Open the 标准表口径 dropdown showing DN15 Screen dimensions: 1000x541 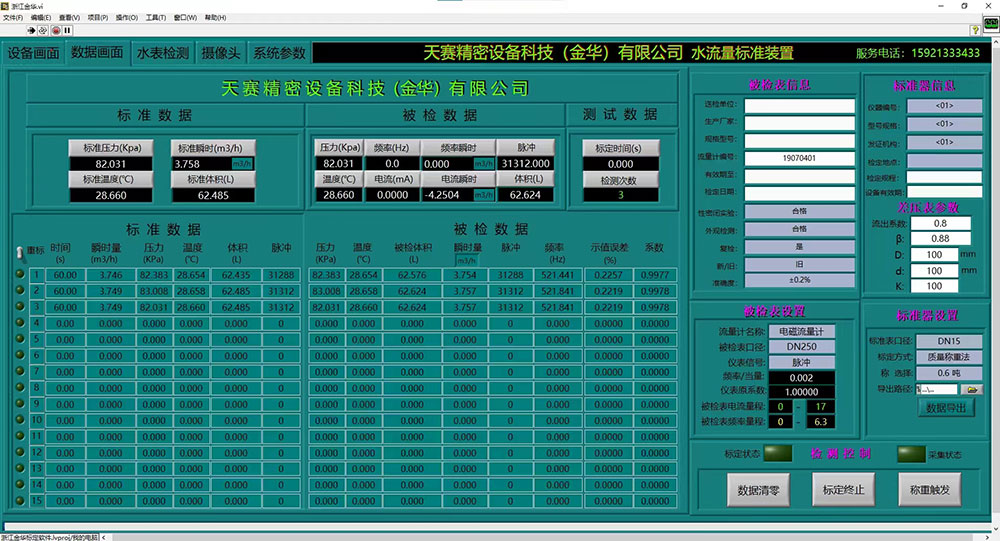[x=948, y=341]
